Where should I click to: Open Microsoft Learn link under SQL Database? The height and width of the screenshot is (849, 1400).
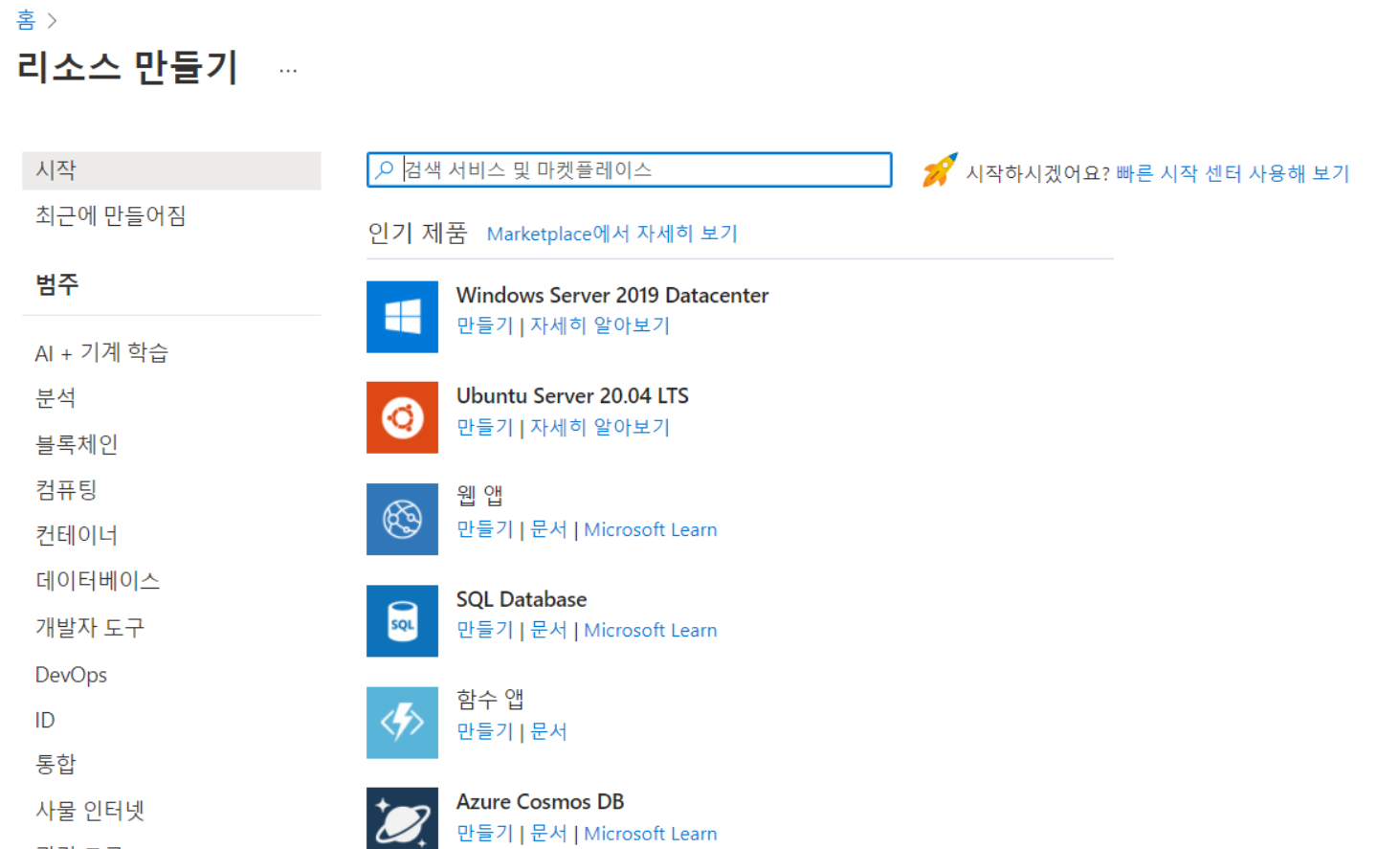[x=651, y=630]
